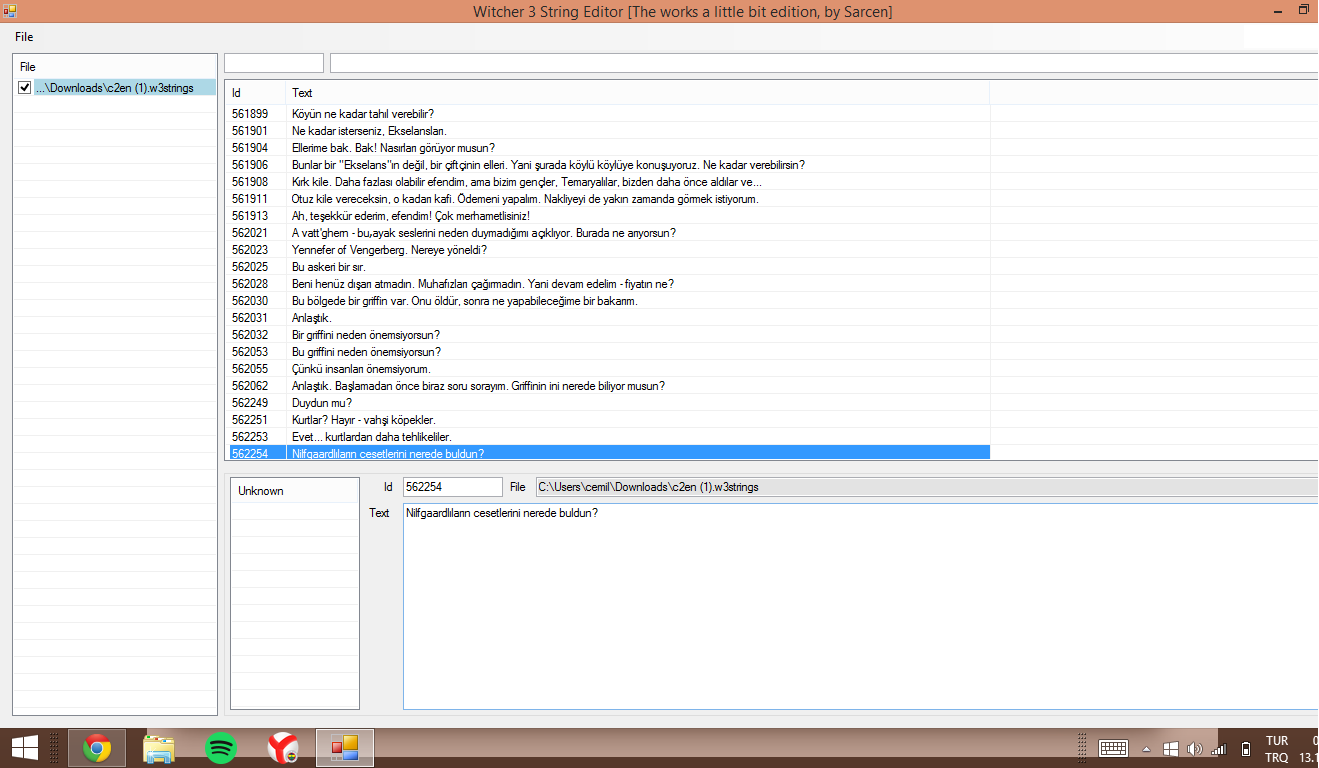Viewport: 1319px width, 768px height.
Task: Open Google Chrome from the taskbar
Action: (x=97, y=748)
